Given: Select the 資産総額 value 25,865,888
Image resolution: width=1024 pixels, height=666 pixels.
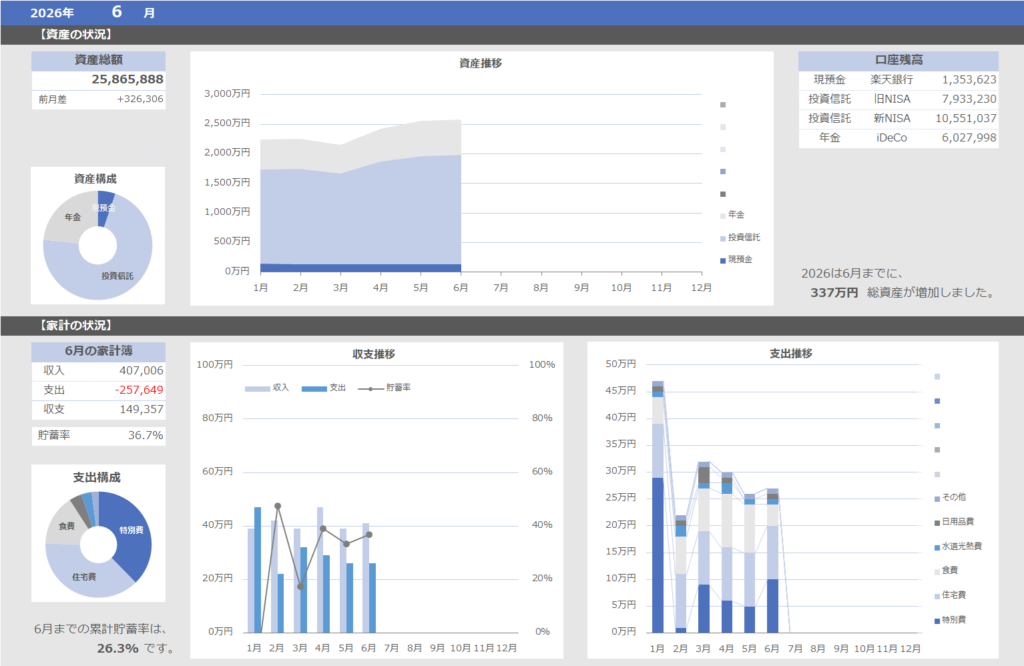Looking at the screenshot, I should tap(127, 80).
